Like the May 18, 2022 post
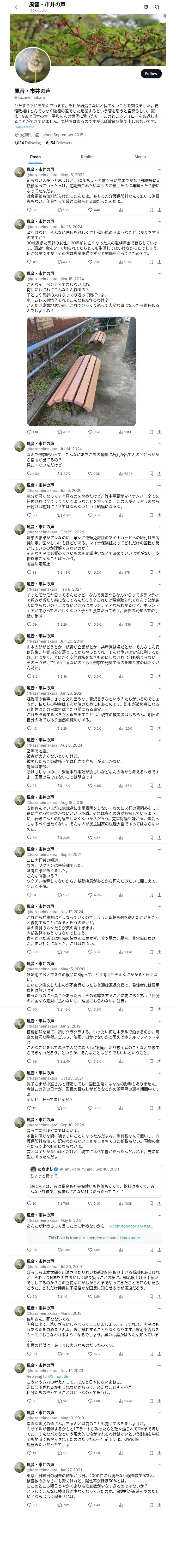Image resolution: width=176 pixels, height=1568 pixels. coord(94,210)
